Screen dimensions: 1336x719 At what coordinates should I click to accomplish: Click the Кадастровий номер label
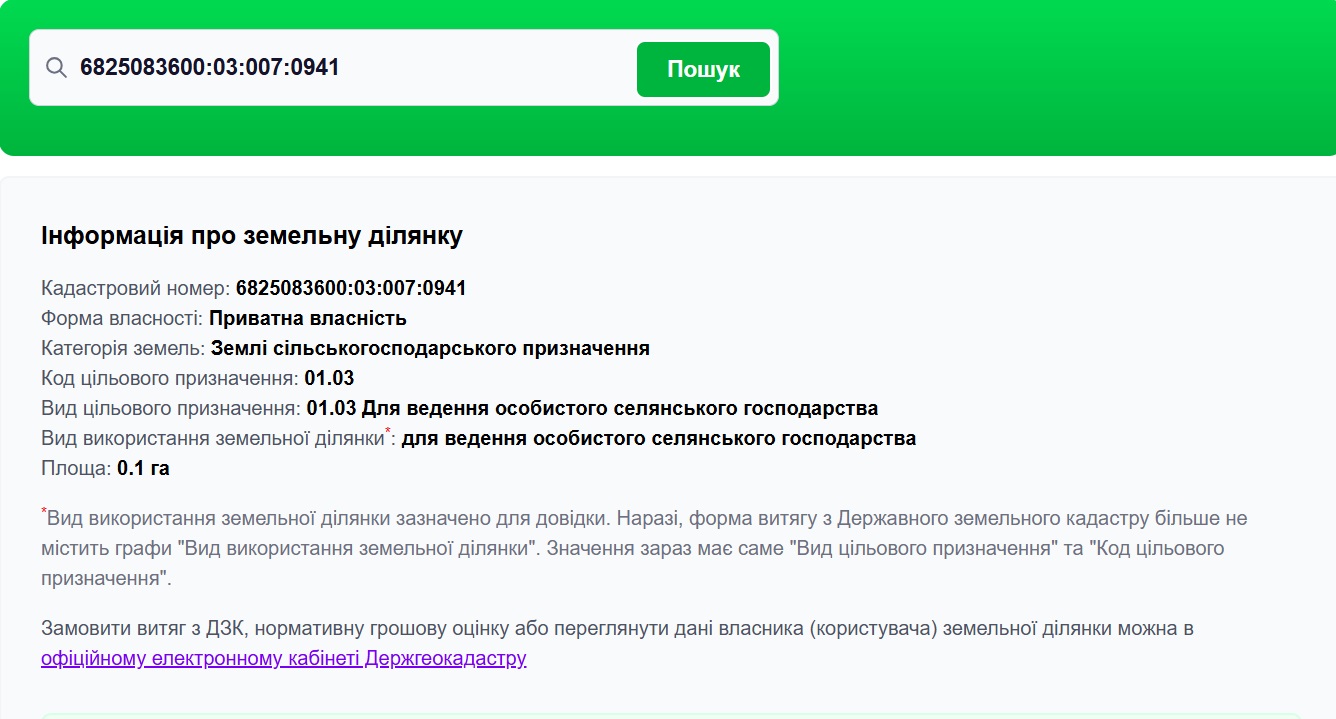pyautogui.click(x=136, y=289)
